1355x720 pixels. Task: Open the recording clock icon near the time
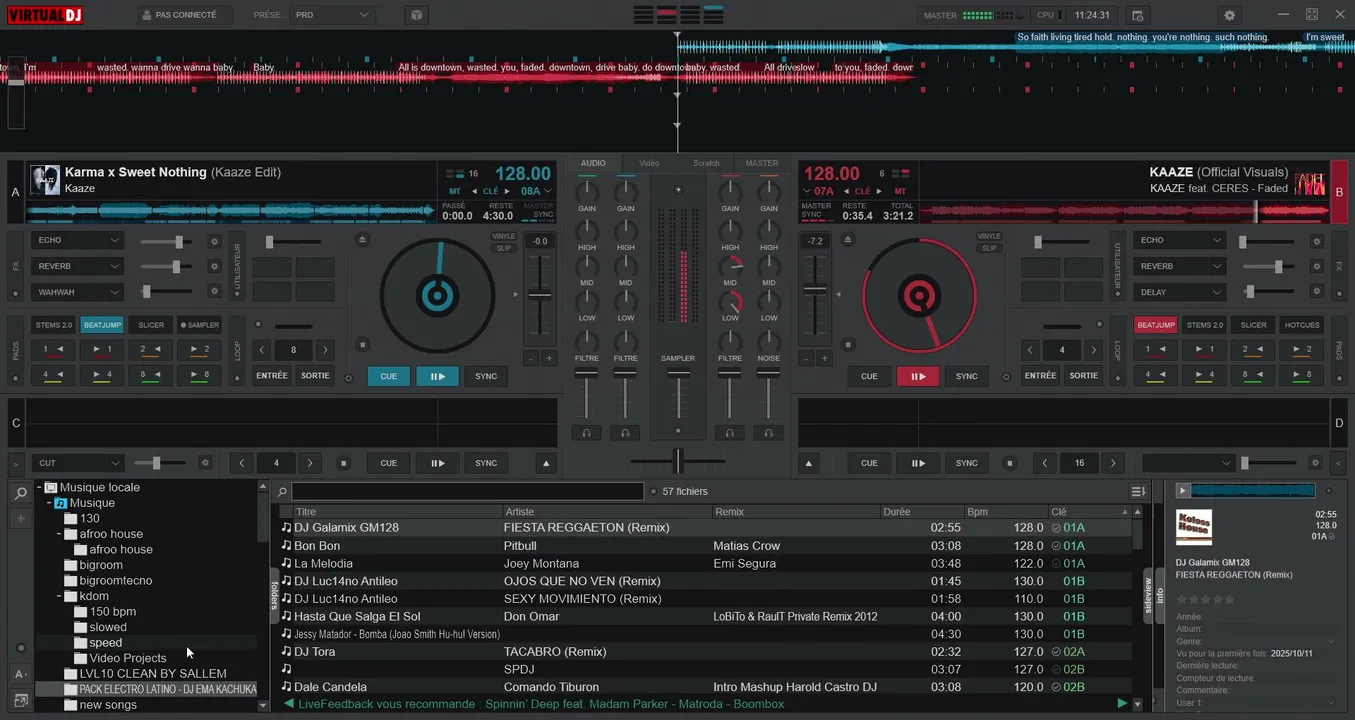pyautogui.click(x=1137, y=15)
